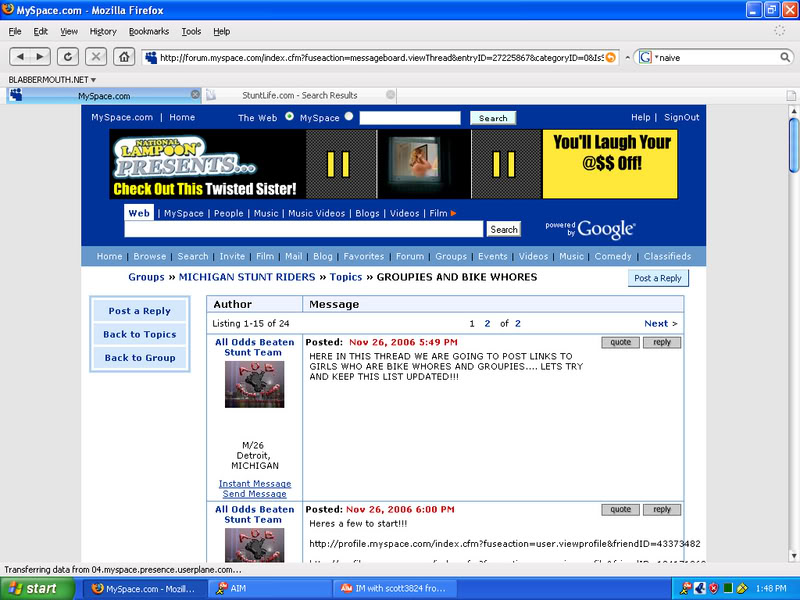
Task: Toggle the Web tab above Google search field
Action: pyautogui.click(x=138, y=213)
